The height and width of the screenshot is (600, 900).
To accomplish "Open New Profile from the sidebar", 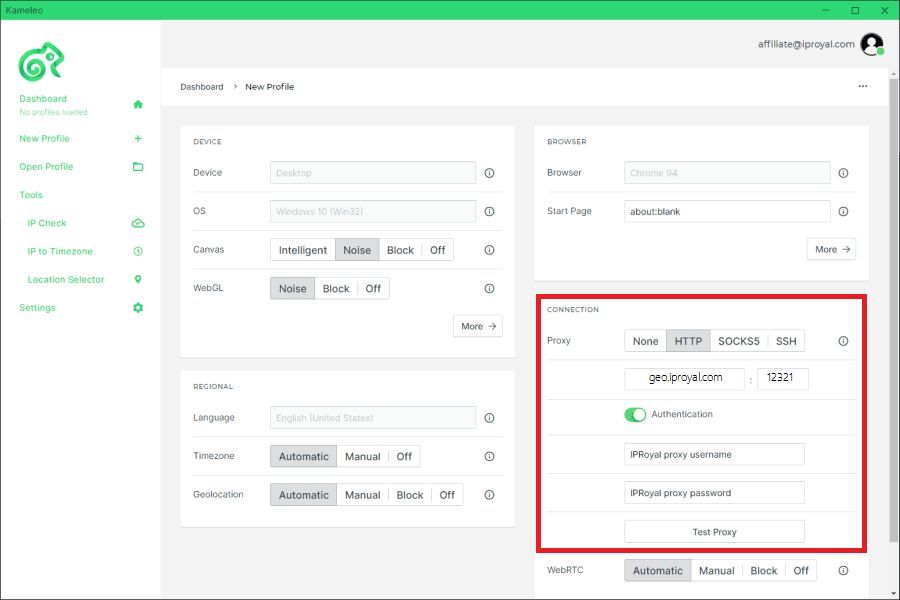I will 44,138.
